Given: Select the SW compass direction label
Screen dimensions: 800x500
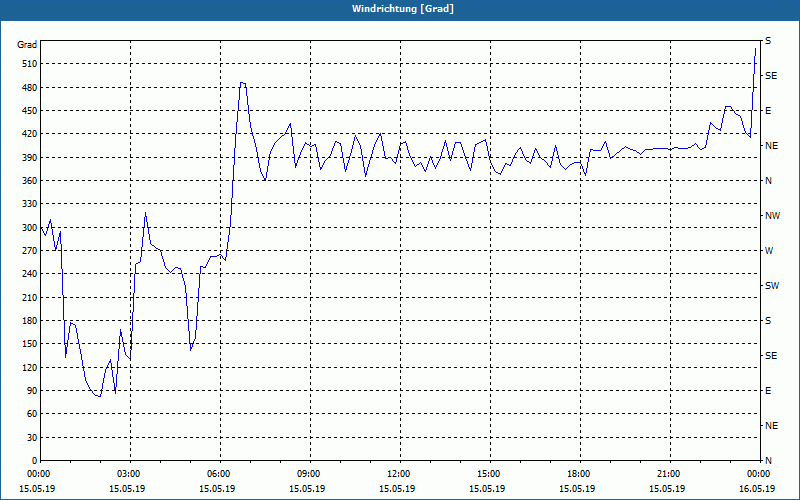Looking at the screenshot, I should pyautogui.click(x=772, y=286).
